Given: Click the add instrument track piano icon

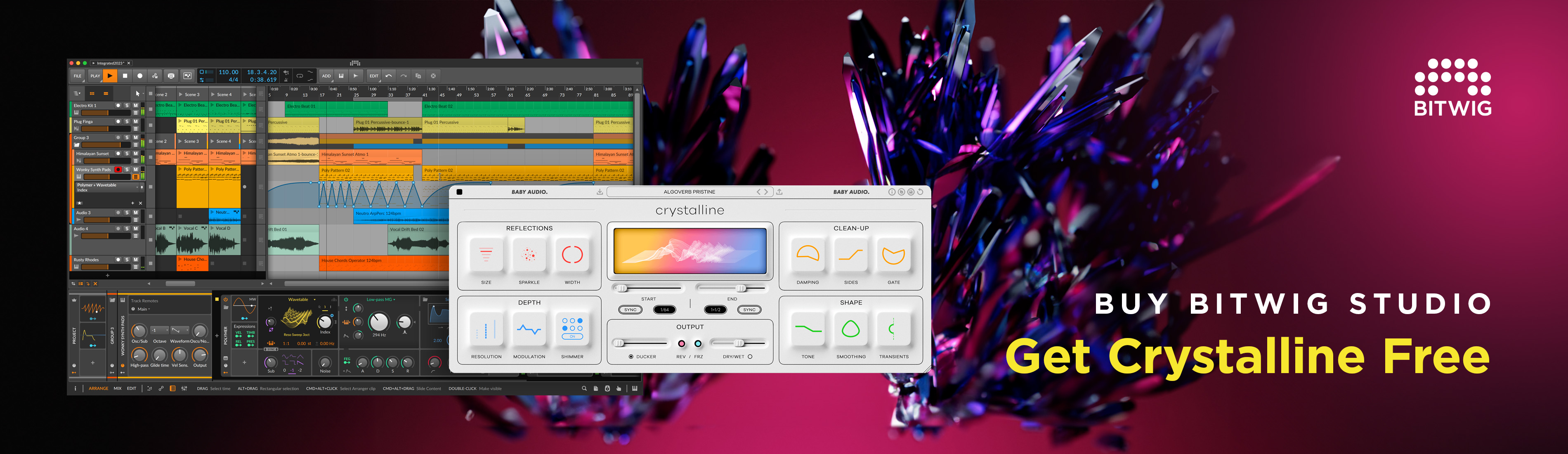Looking at the screenshot, I should pyautogui.click(x=341, y=76).
